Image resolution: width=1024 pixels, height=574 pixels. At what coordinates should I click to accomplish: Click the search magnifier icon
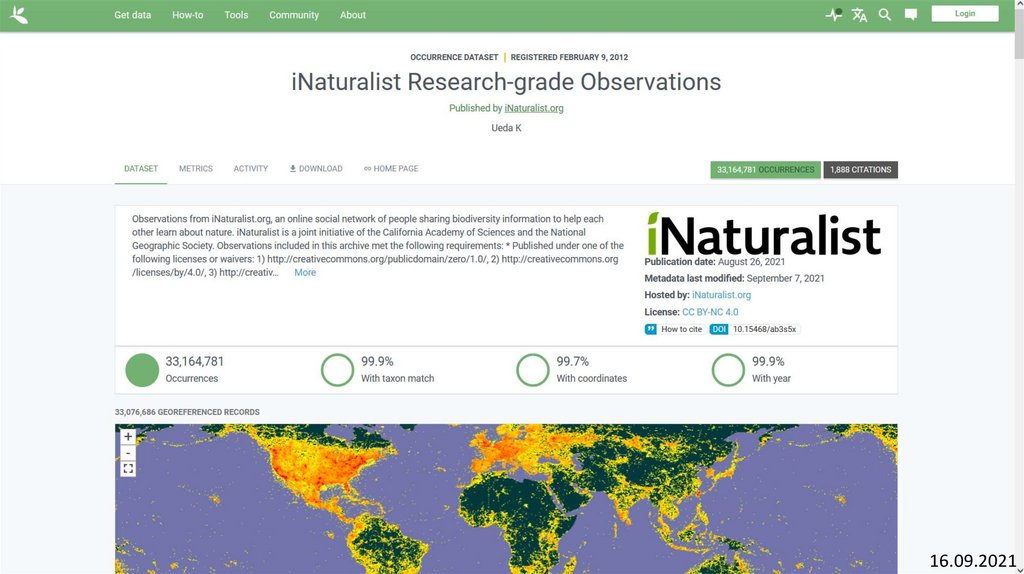(x=885, y=15)
